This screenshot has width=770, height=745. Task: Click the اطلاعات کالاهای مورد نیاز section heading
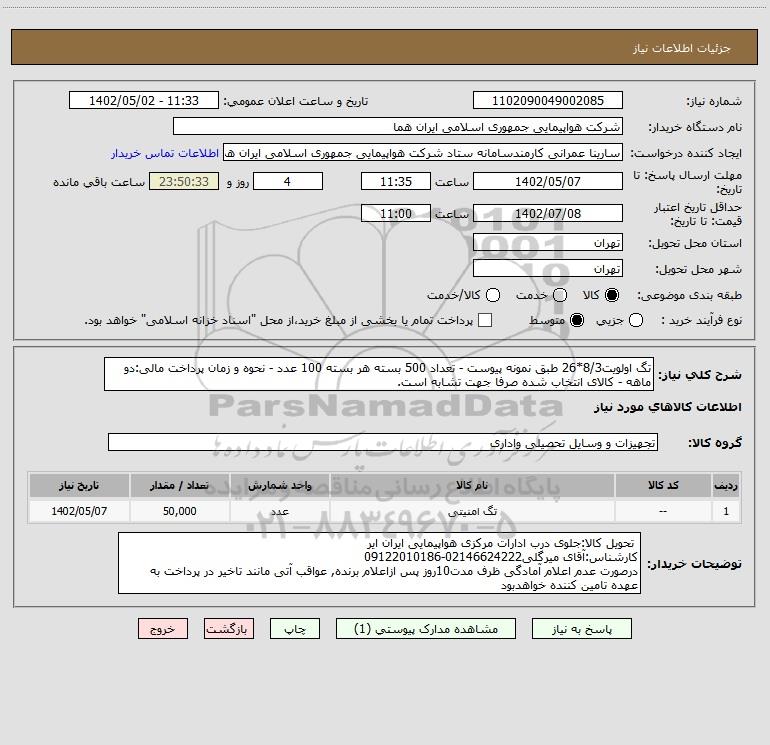pyautogui.click(x=668, y=407)
